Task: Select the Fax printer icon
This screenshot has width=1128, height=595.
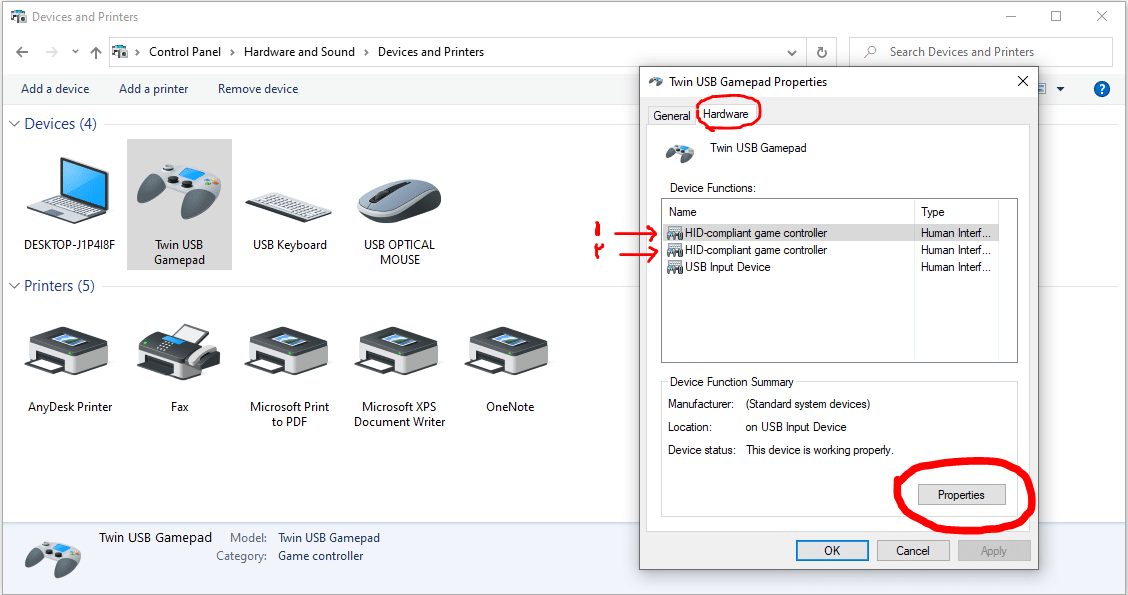Action: 179,352
